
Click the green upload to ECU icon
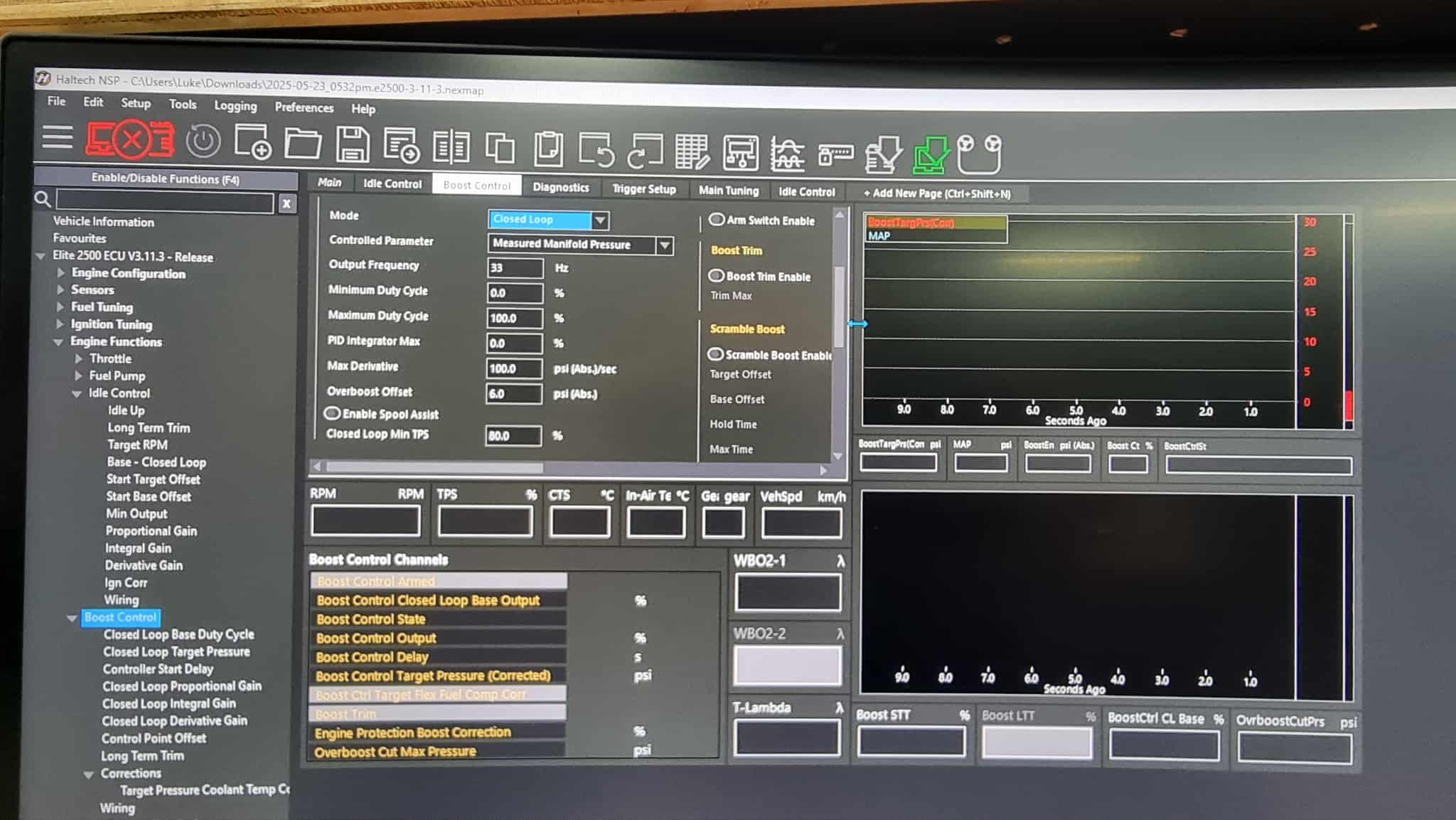point(931,156)
